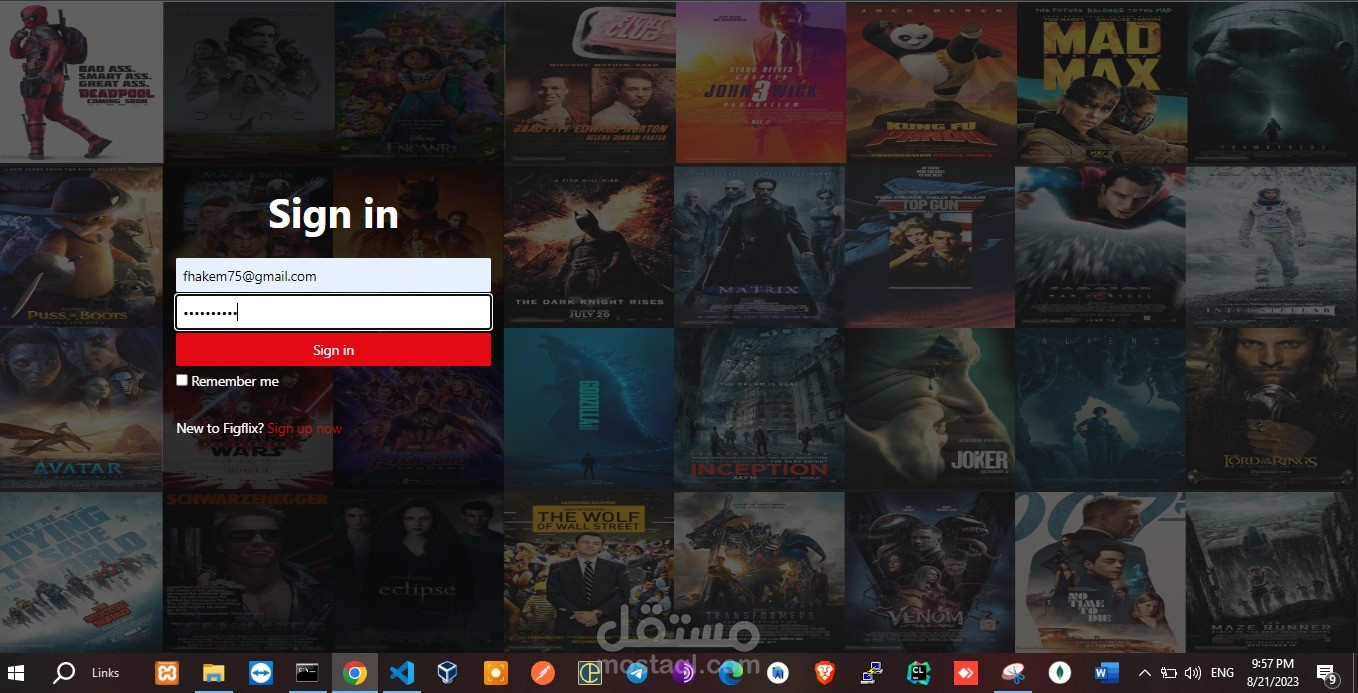1358x693 pixels.
Task: Launch XAMPP from the taskbar
Action: point(167,673)
